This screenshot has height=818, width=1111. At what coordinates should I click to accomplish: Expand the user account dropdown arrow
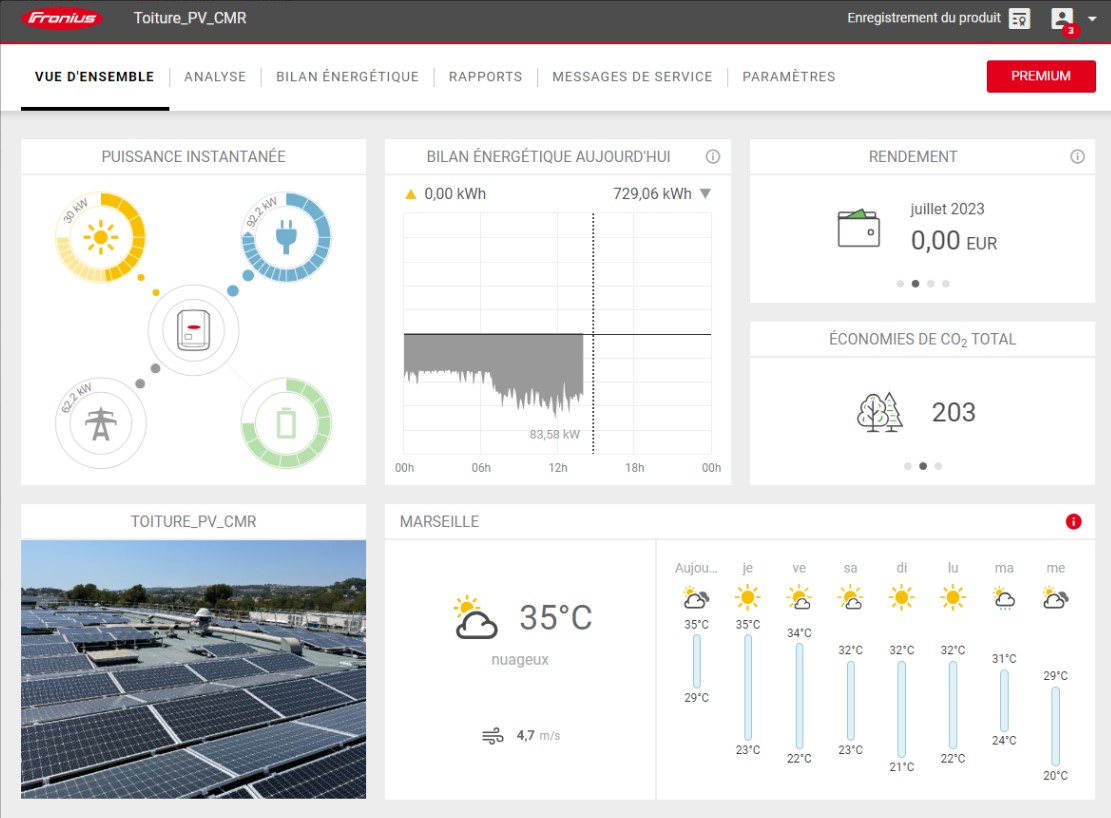point(1091,19)
